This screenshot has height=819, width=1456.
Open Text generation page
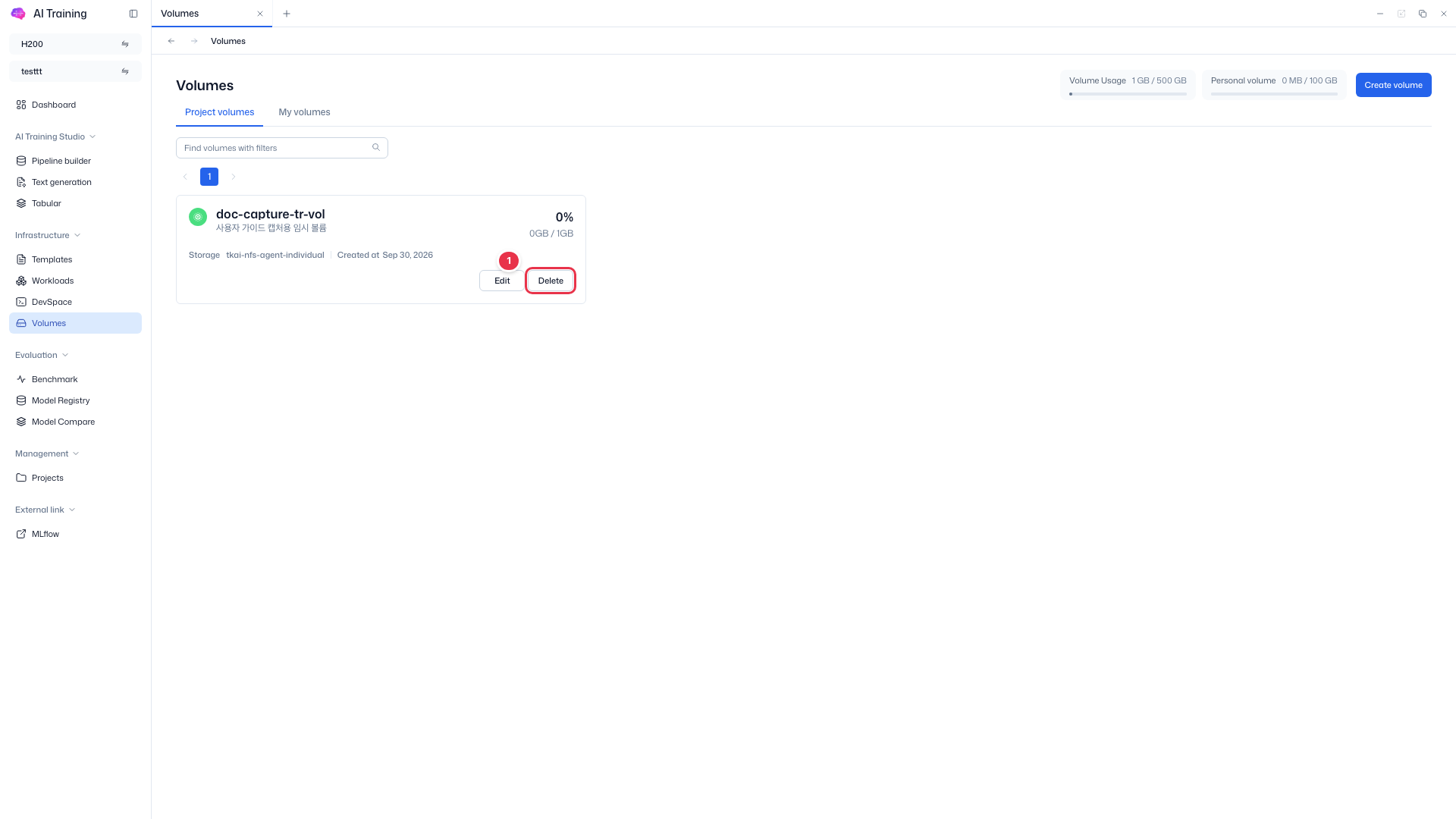point(75,182)
